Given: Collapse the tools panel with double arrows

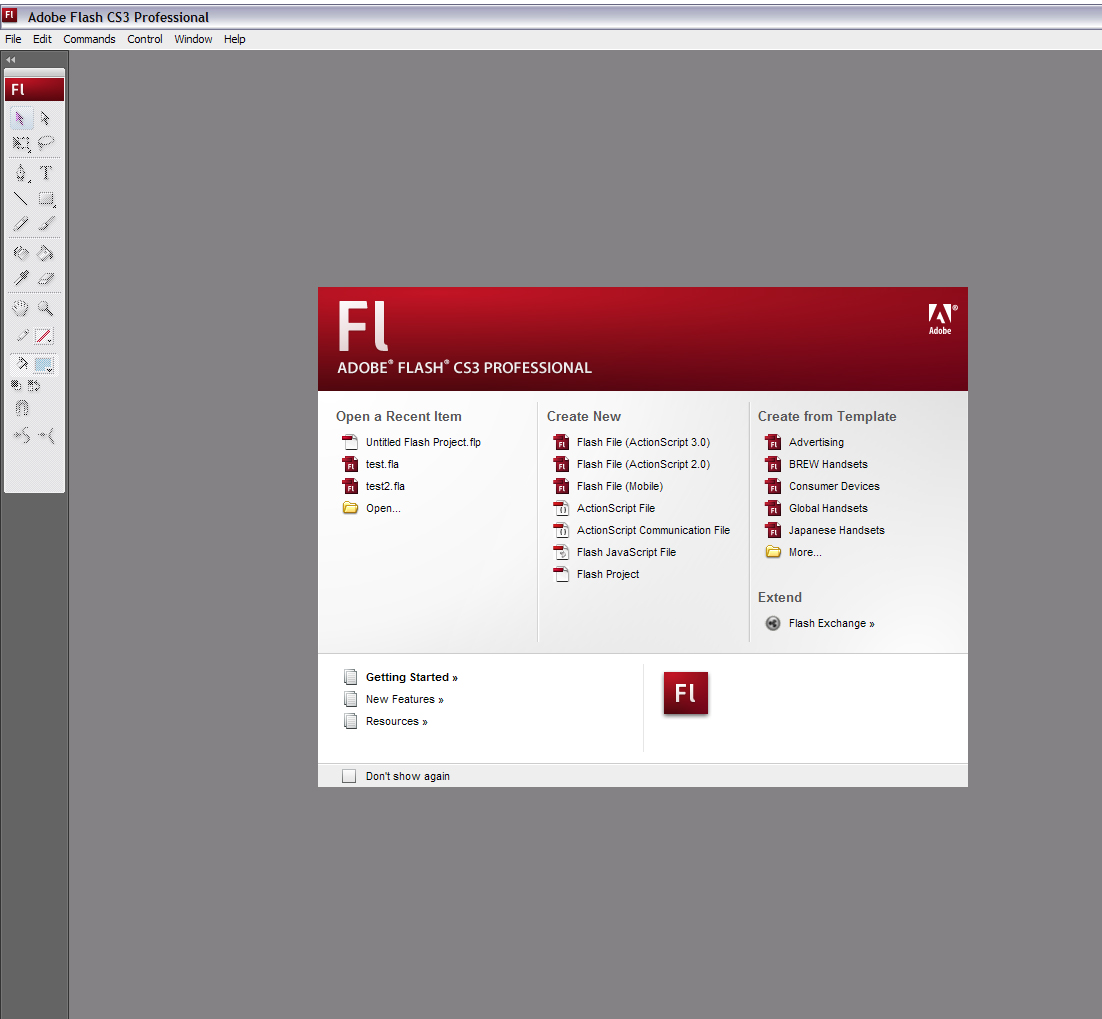Looking at the screenshot, I should click(11, 60).
